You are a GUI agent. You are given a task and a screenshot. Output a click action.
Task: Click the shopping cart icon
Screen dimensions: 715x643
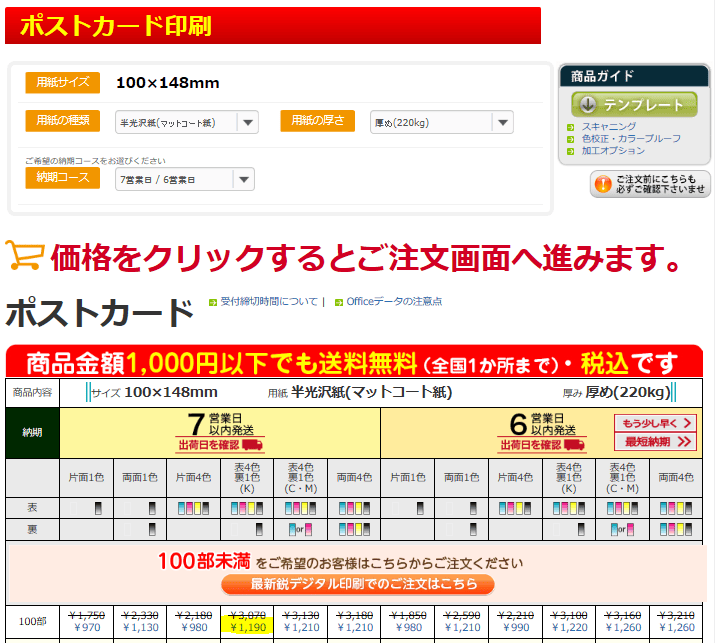tap(24, 256)
